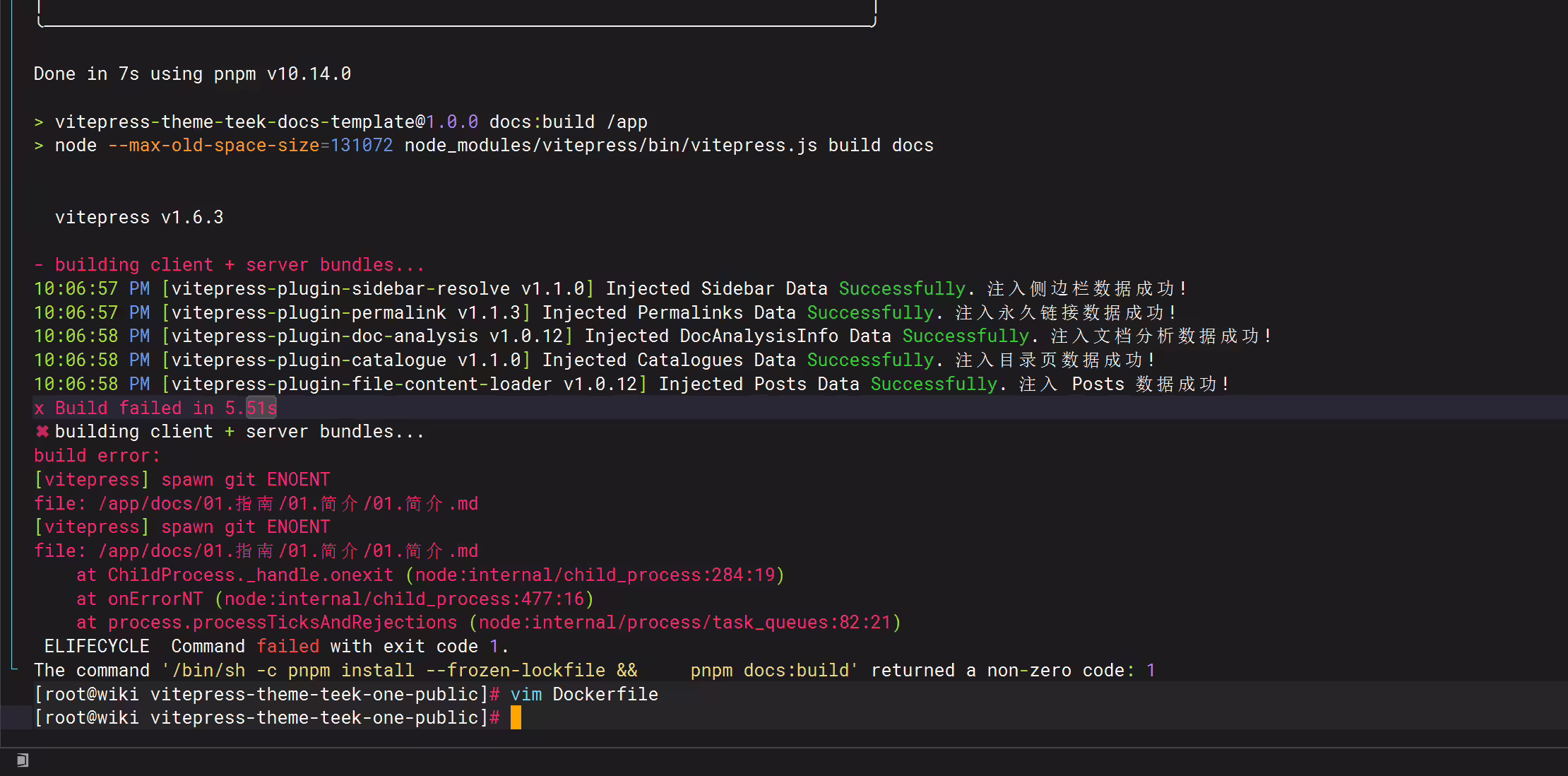Screen dimensions: 1568x776
Task: Click 'vitepress-plugin-file-content-loader v1.0.12' plugin name
Action: (404, 384)
